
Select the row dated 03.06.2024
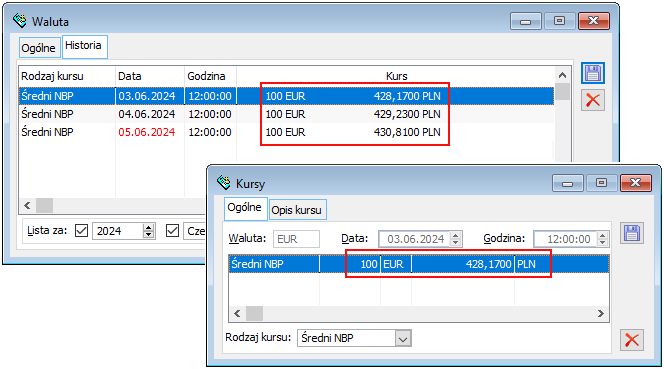tap(286, 96)
